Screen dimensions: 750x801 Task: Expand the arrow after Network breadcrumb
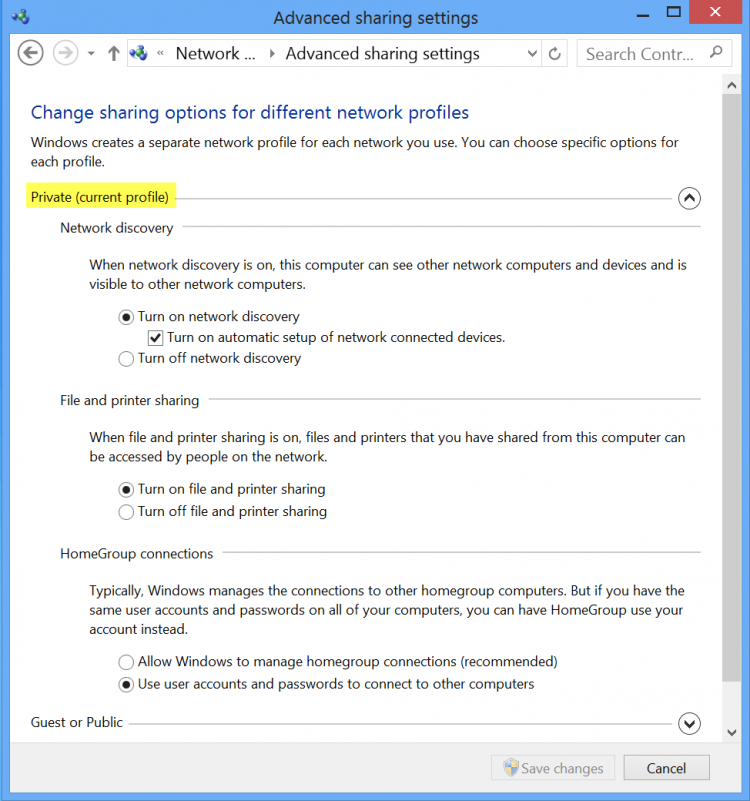click(x=272, y=53)
